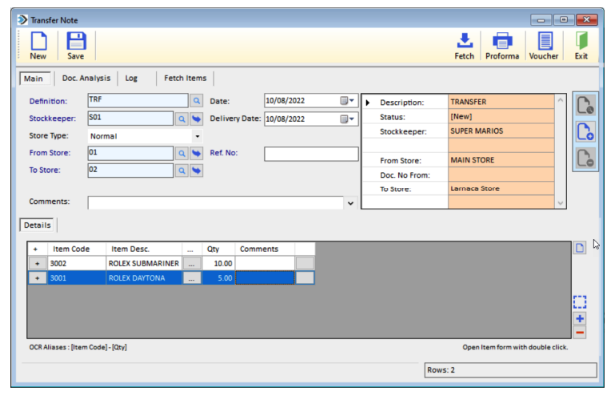Click the Proforma printer icon

[502, 41]
